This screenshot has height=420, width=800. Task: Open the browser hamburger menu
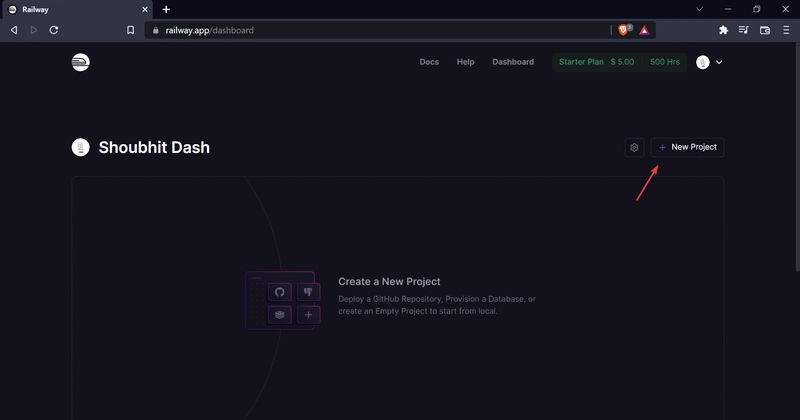coord(786,30)
